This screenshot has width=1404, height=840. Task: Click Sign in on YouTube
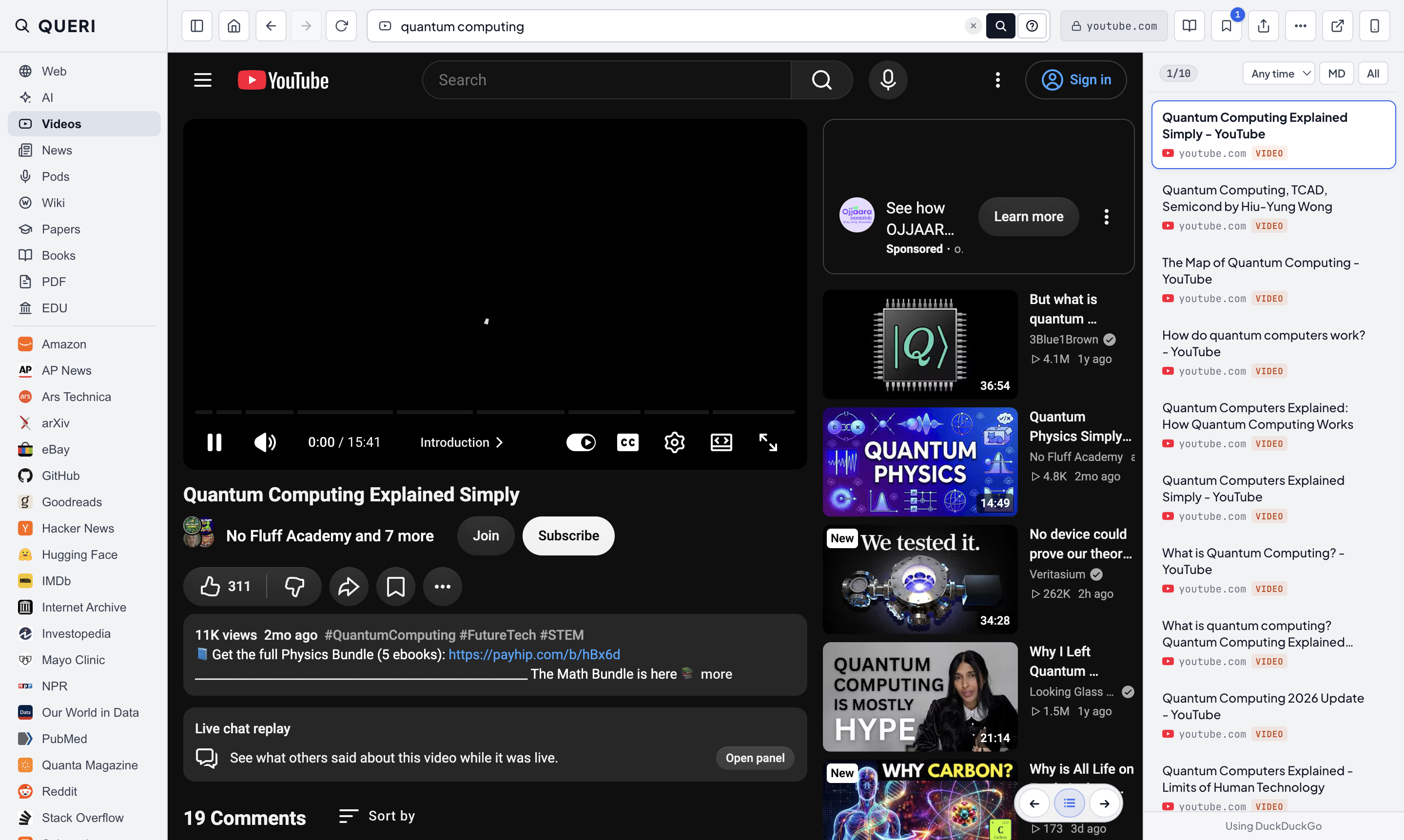click(1075, 80)
